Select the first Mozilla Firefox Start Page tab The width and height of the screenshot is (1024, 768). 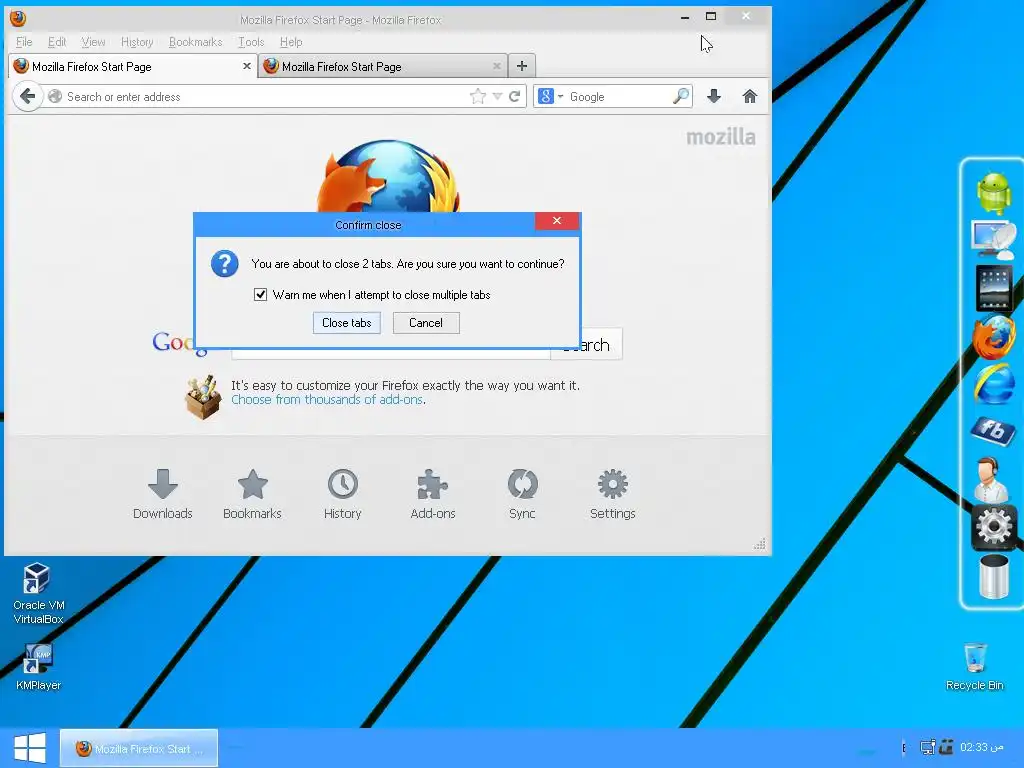coord(133,67)
